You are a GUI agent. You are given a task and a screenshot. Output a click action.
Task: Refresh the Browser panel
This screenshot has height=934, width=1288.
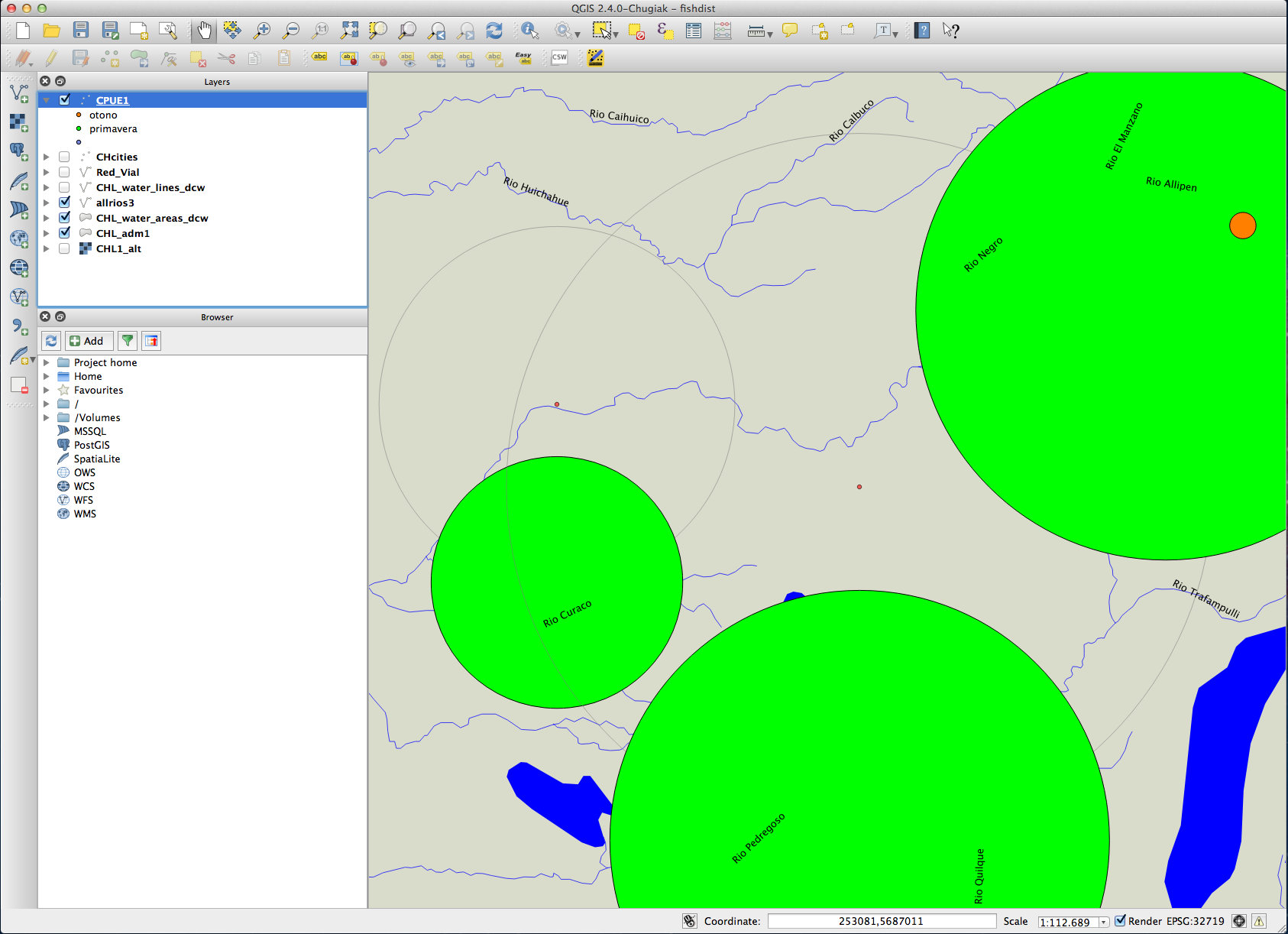click(51, 341)
